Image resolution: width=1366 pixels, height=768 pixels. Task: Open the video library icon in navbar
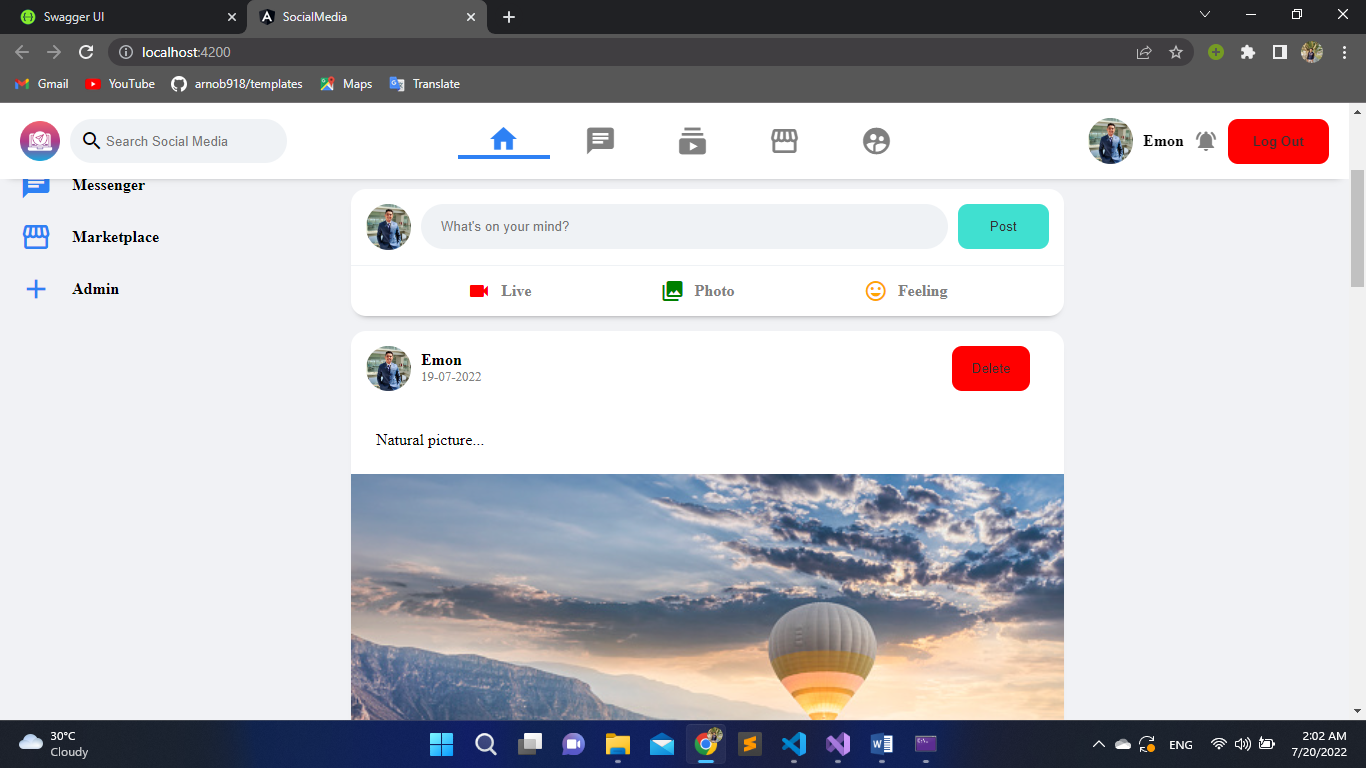692,141
